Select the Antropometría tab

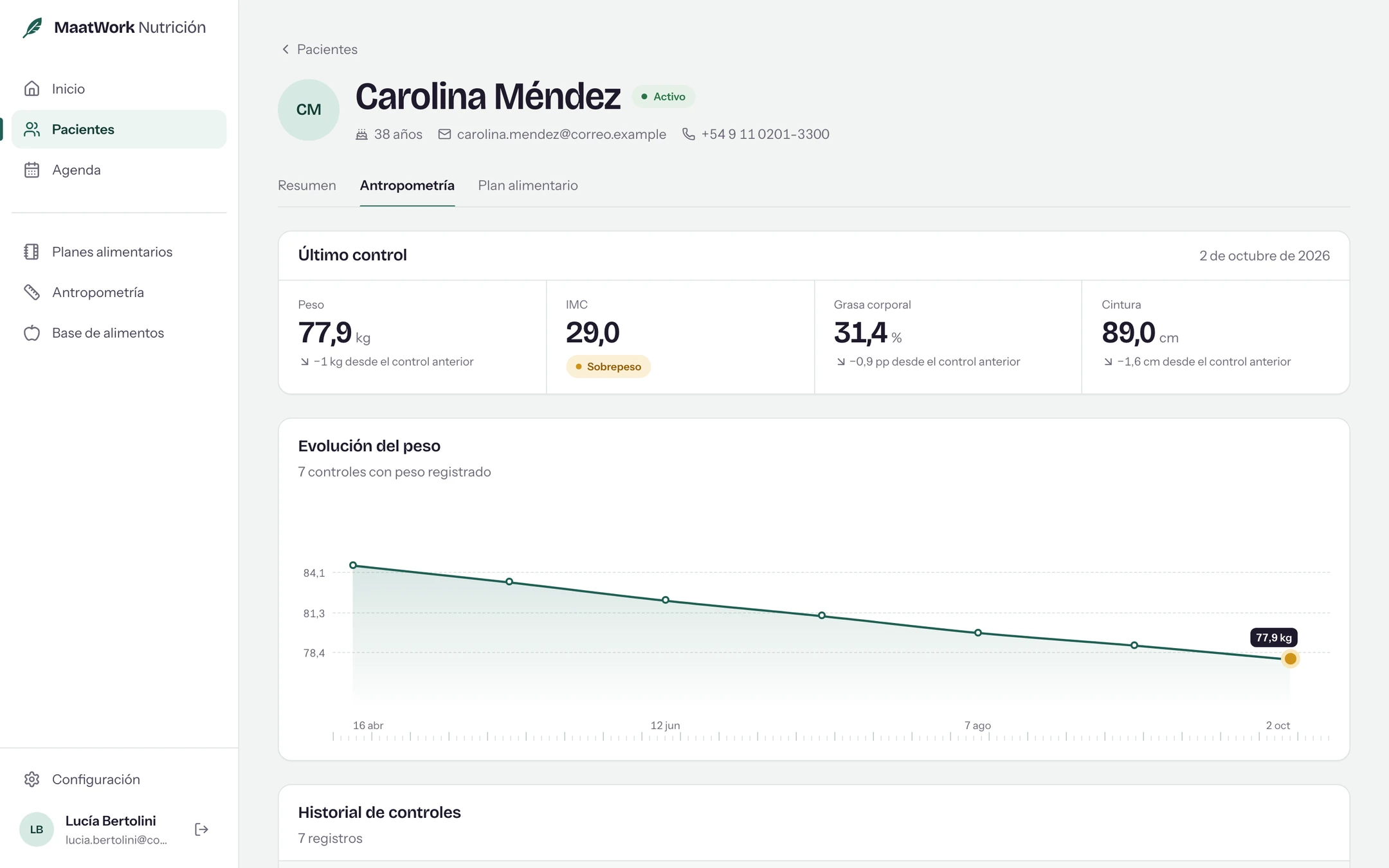click(x=407, y=185)
